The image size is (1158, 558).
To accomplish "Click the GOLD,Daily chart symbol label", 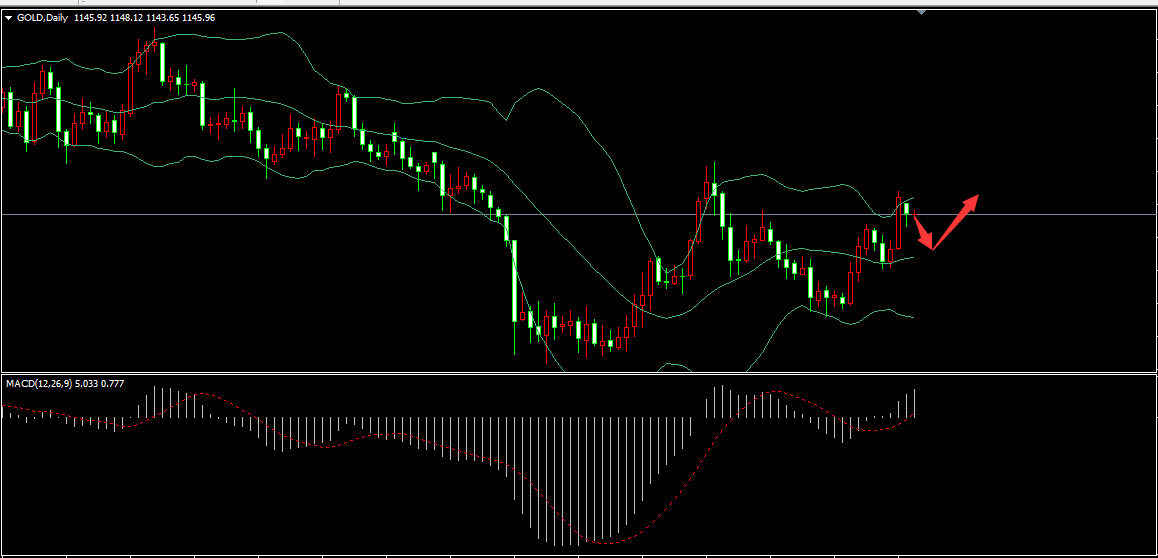I will tap(41, 18).
